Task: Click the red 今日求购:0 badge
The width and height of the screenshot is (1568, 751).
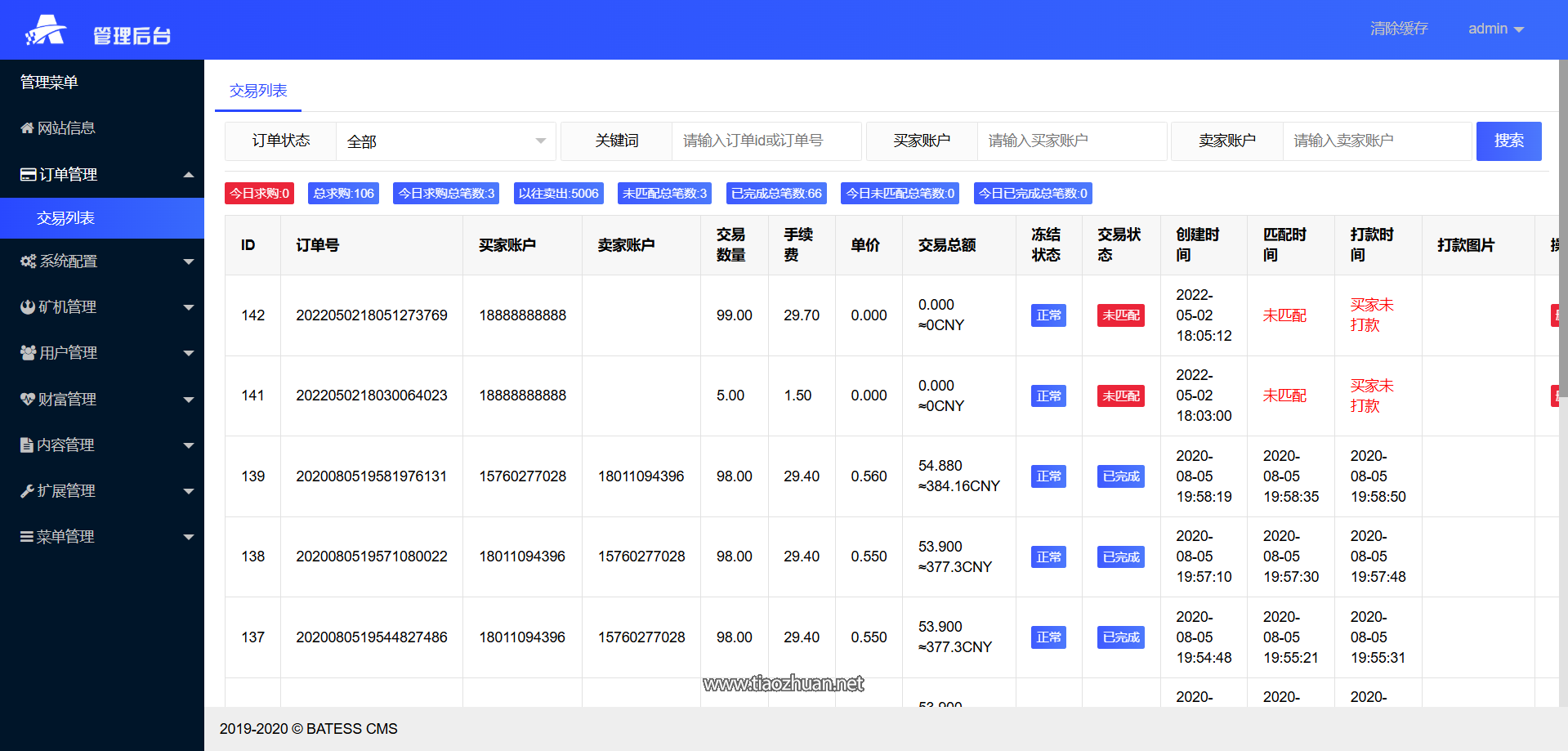Action: coord(259,194)
